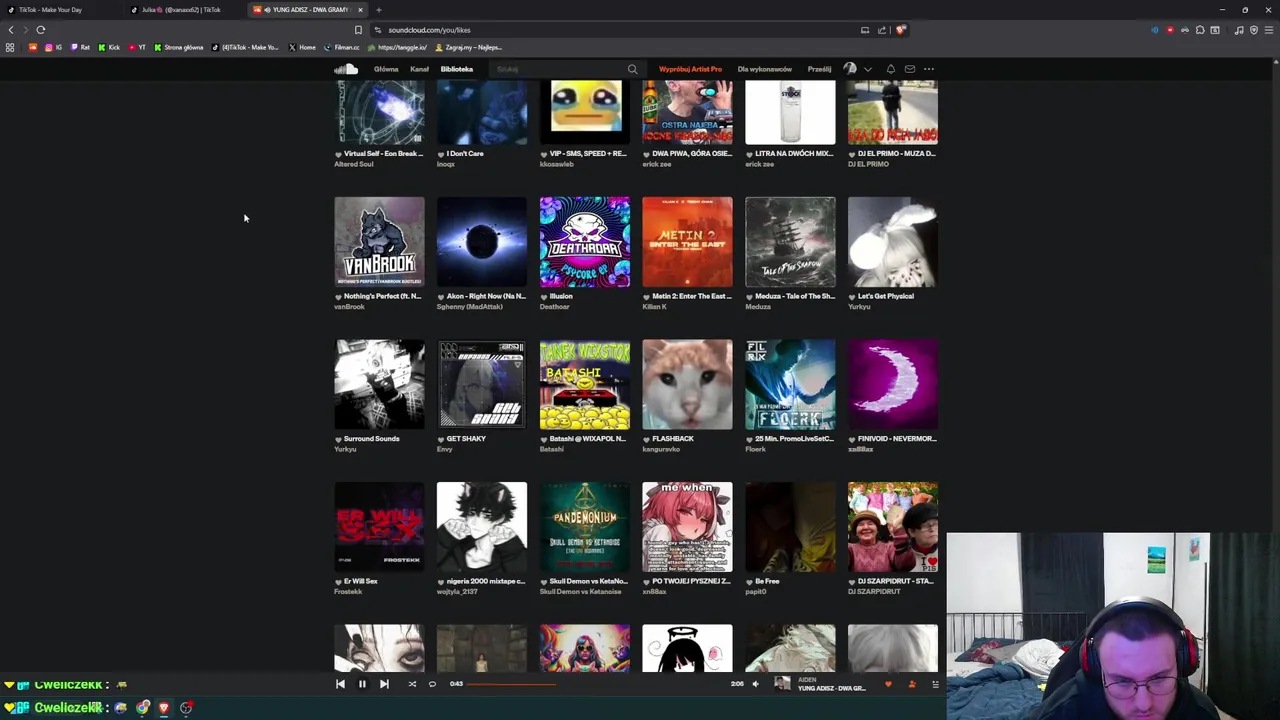
Task: Click the I Don't Care track title
Action: coord(465,154)
